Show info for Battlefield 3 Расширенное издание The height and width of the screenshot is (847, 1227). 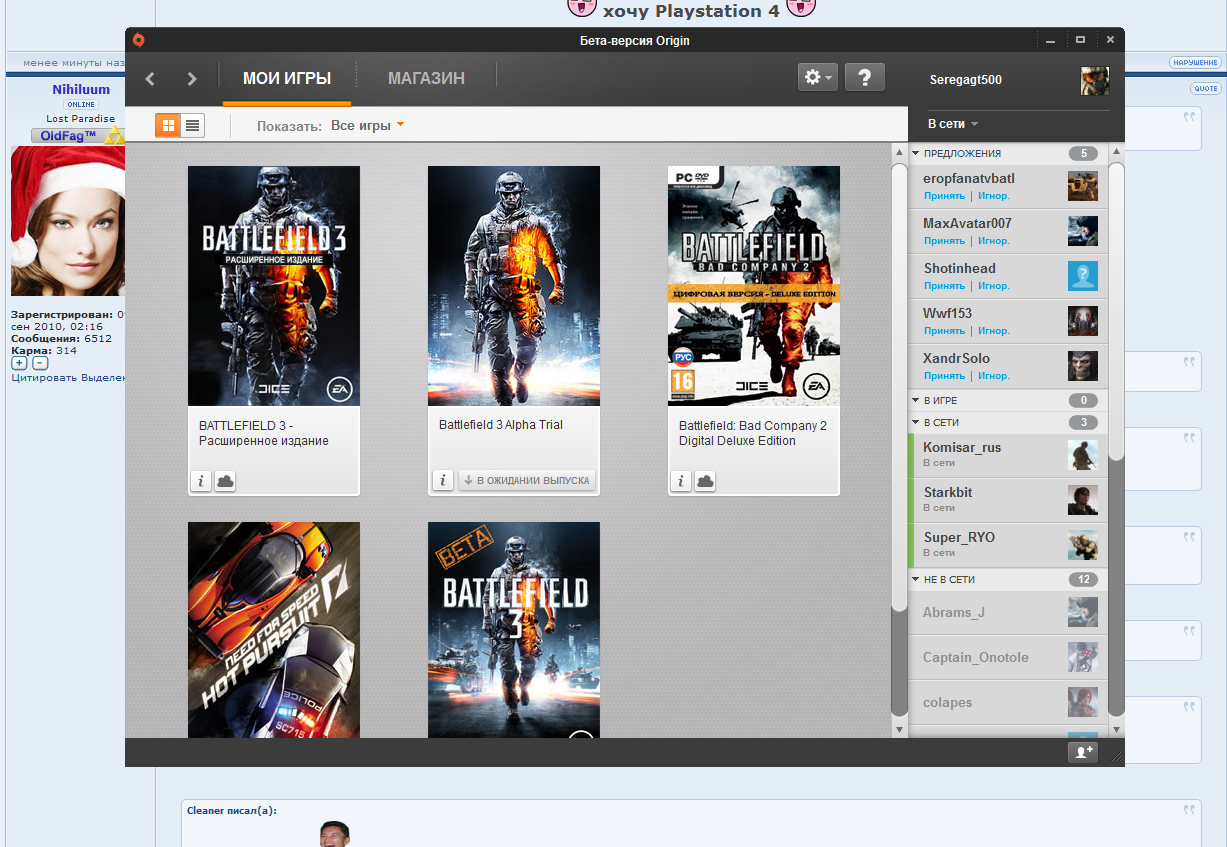coord(201,481)
